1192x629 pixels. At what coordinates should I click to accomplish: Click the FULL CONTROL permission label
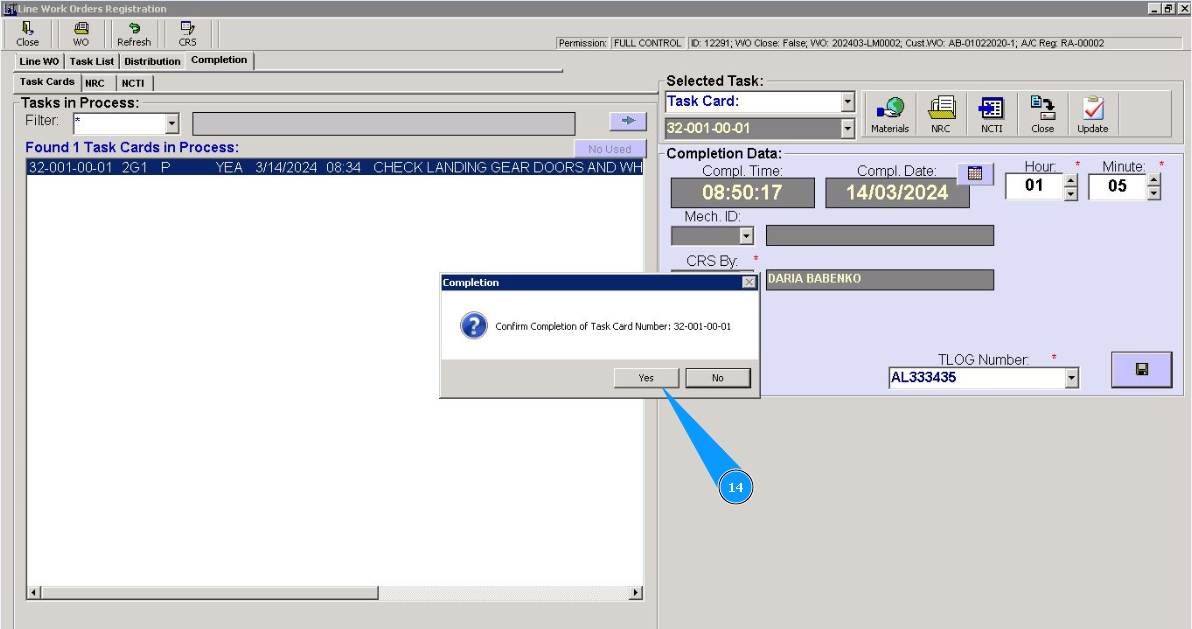[648, 43]
